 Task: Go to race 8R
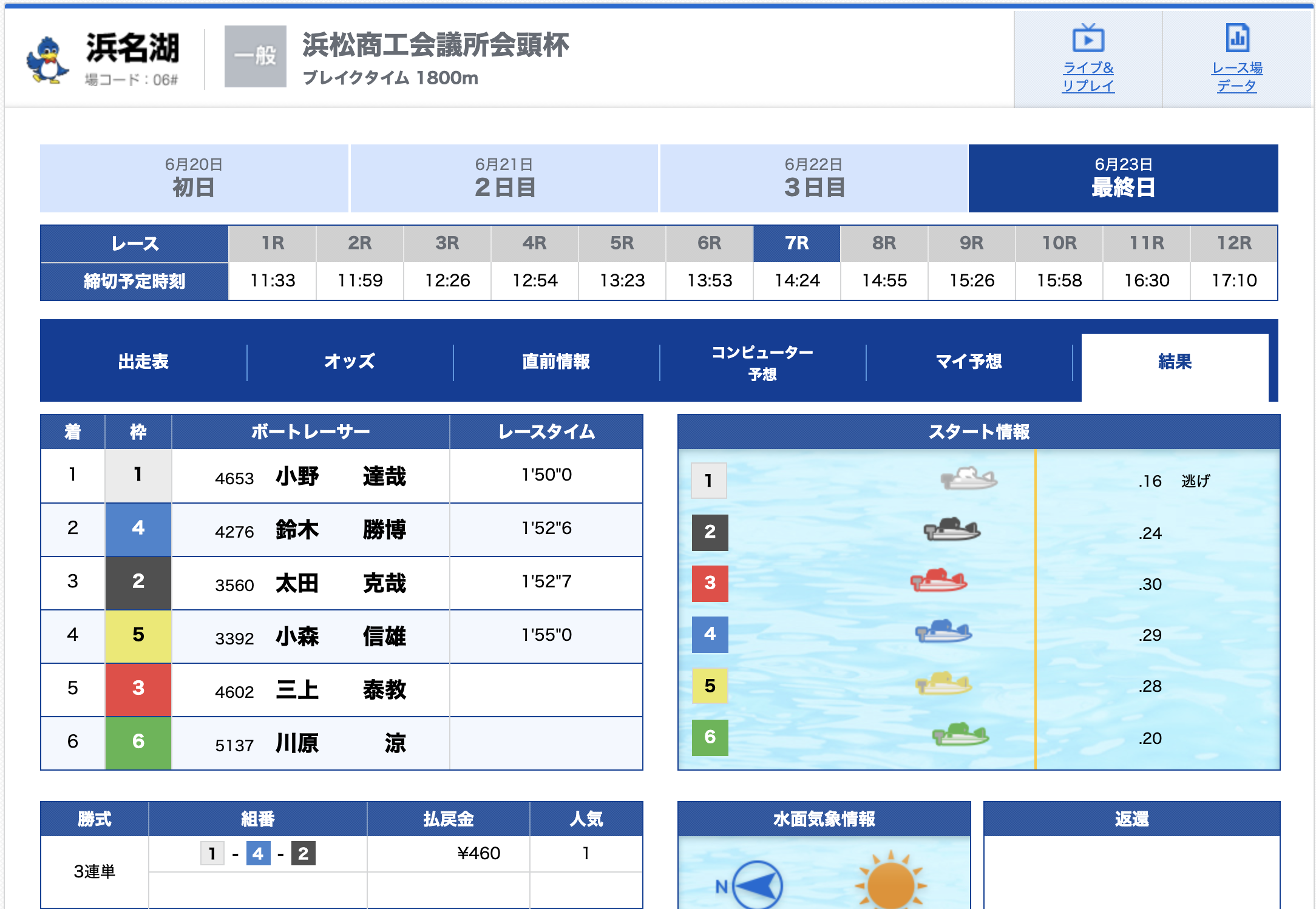click(884, 243)
